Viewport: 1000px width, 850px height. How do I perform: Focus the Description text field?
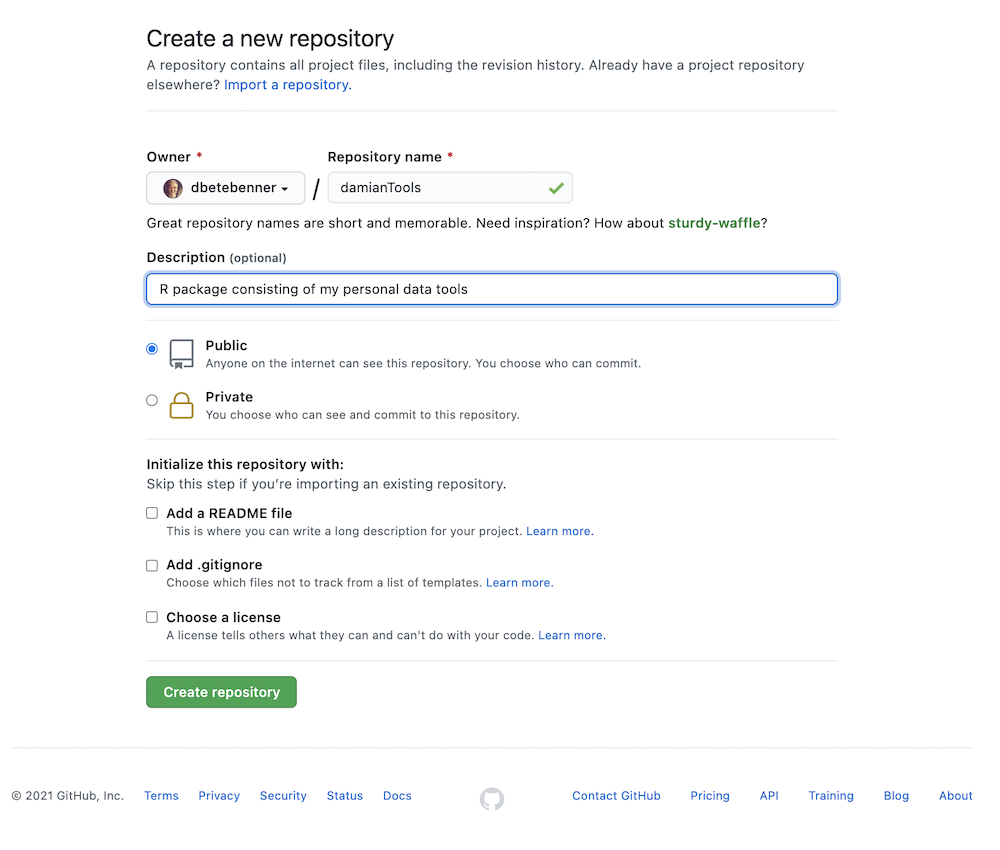492,289
